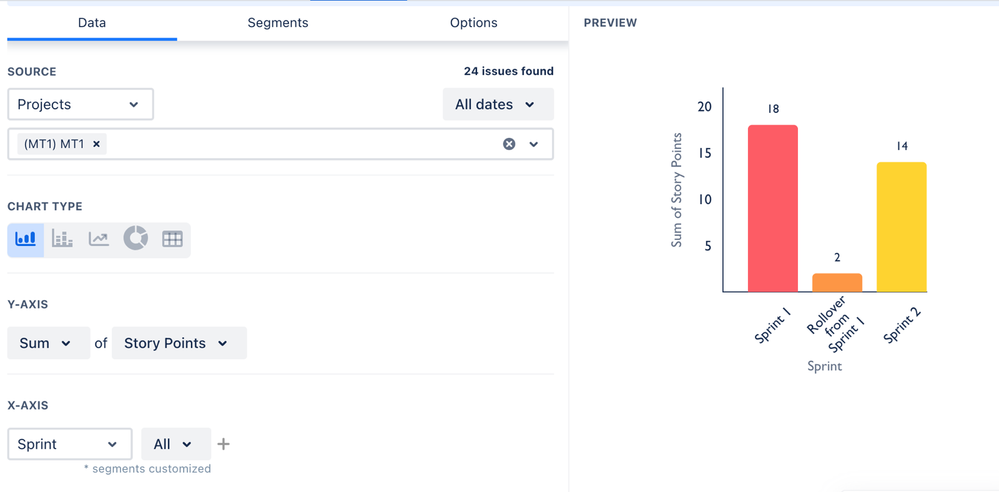
Task: Select the table chart type icon
Action: 172,240
